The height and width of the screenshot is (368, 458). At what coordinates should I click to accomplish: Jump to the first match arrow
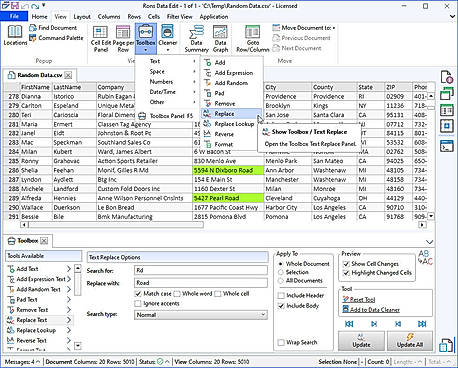(349, 324)
